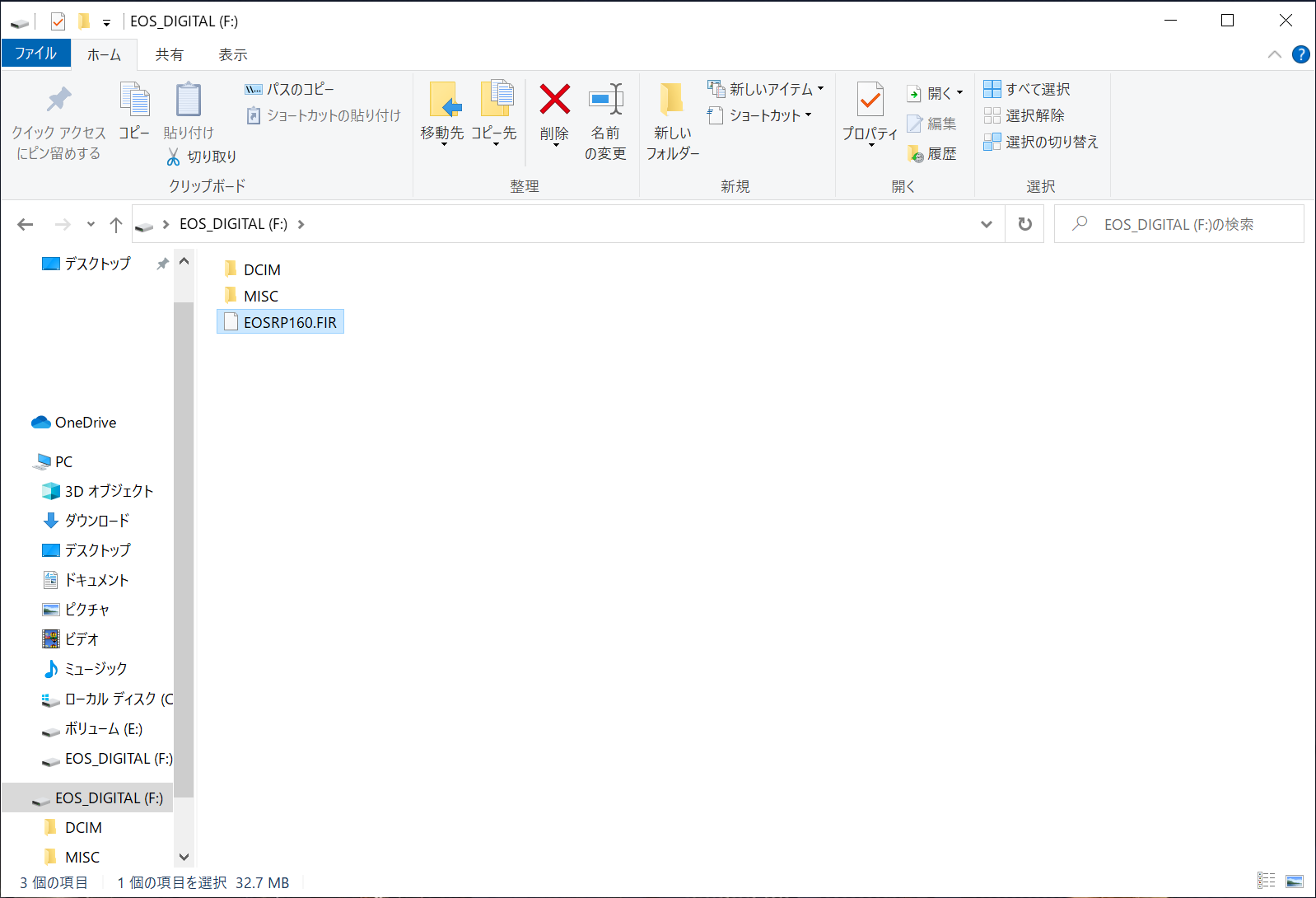The image size is (1316, 898).
Task: Expand the address bar history dropdown
Action: coord(987,224)
